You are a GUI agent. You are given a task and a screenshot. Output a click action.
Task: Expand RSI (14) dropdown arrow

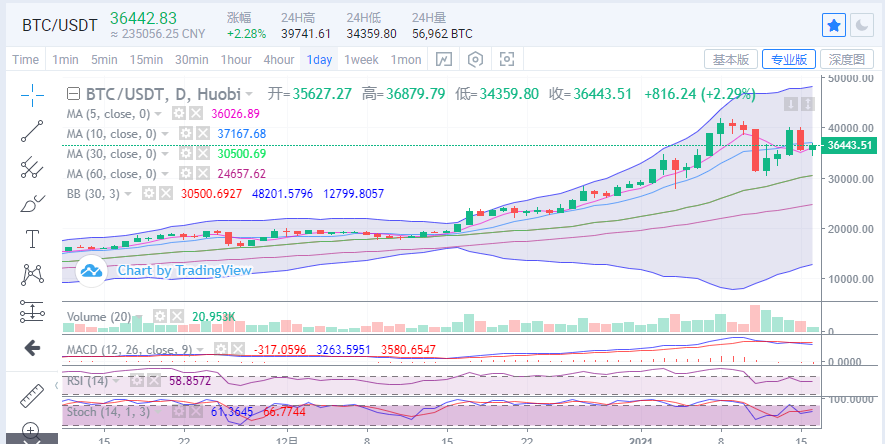(x=116, y=381)
